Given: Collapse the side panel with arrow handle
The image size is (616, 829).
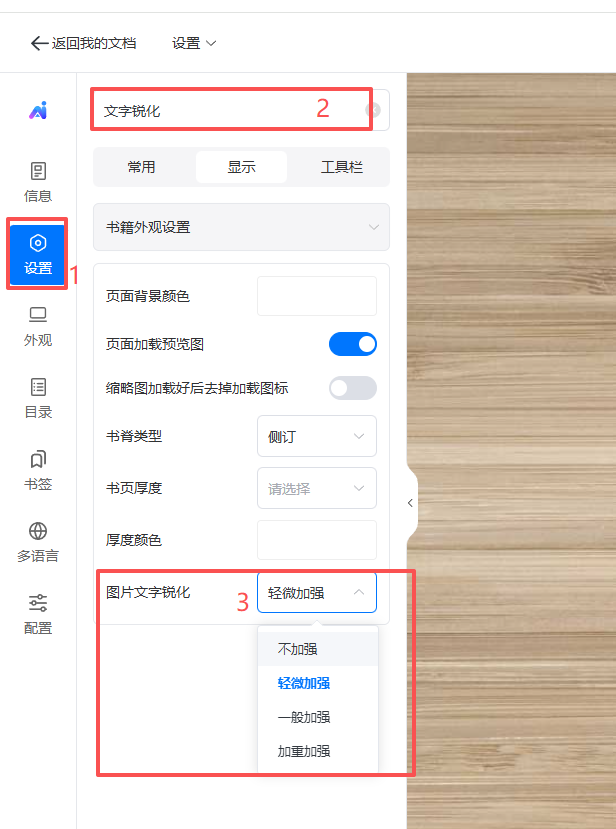Looking at the screenshot, I should pos(410,503).
